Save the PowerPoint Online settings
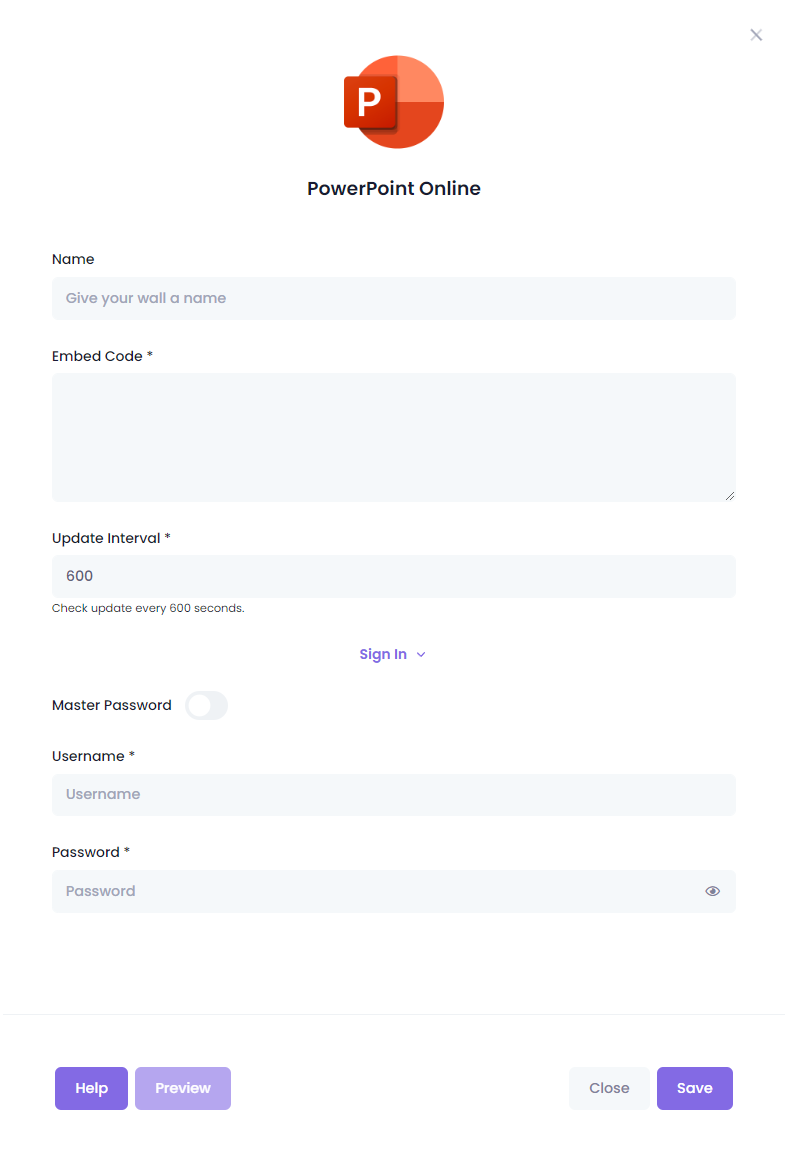Screen dimensions: 792x1161 [x=694, y=1088]
